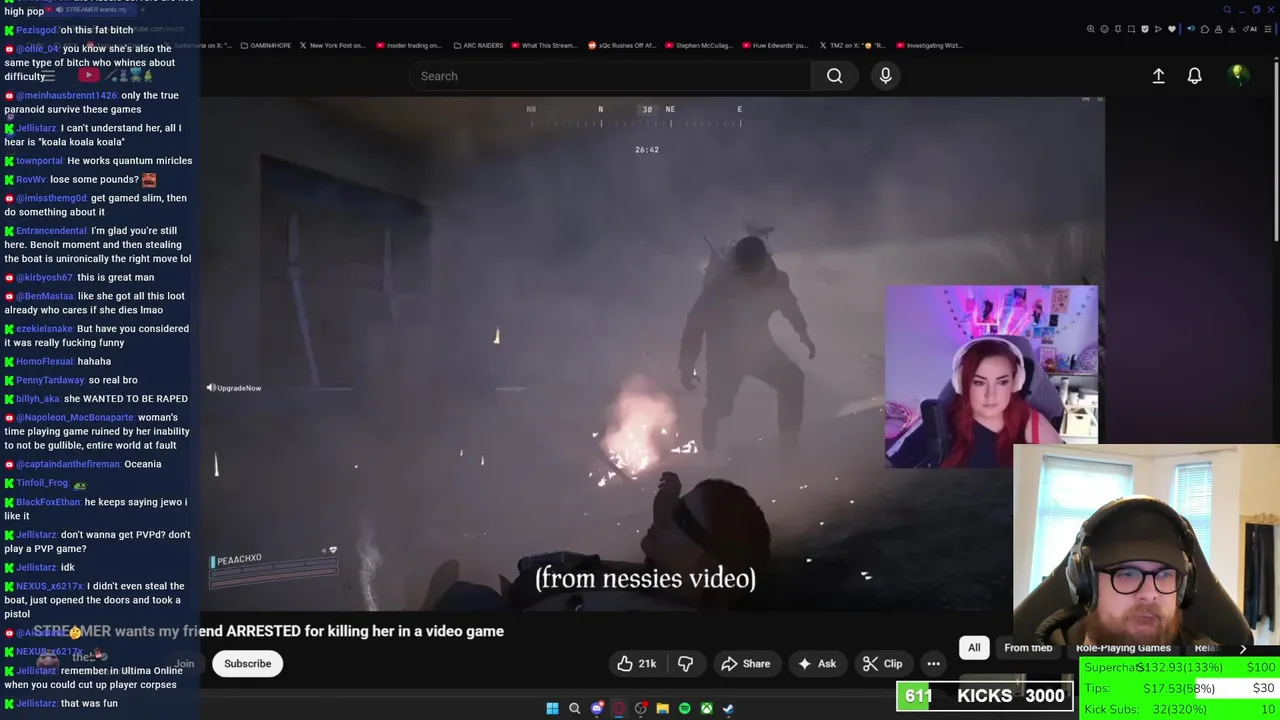Select the From theb... filter chip

click(x=1028, y=648)
